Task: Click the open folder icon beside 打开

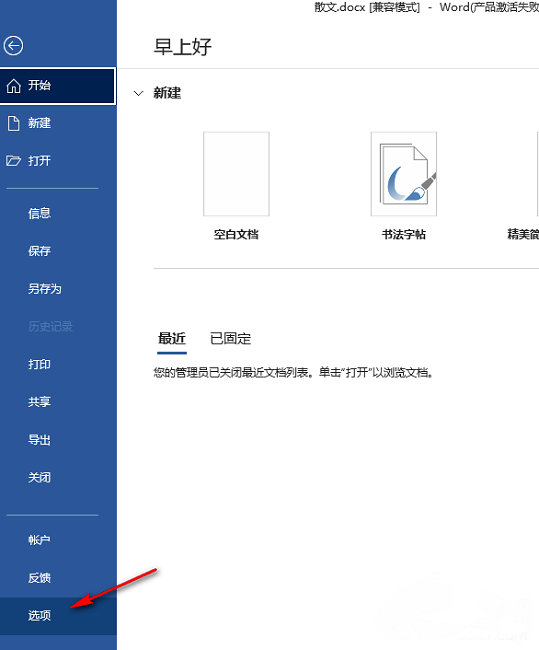Action: click(x=13, y=161)
